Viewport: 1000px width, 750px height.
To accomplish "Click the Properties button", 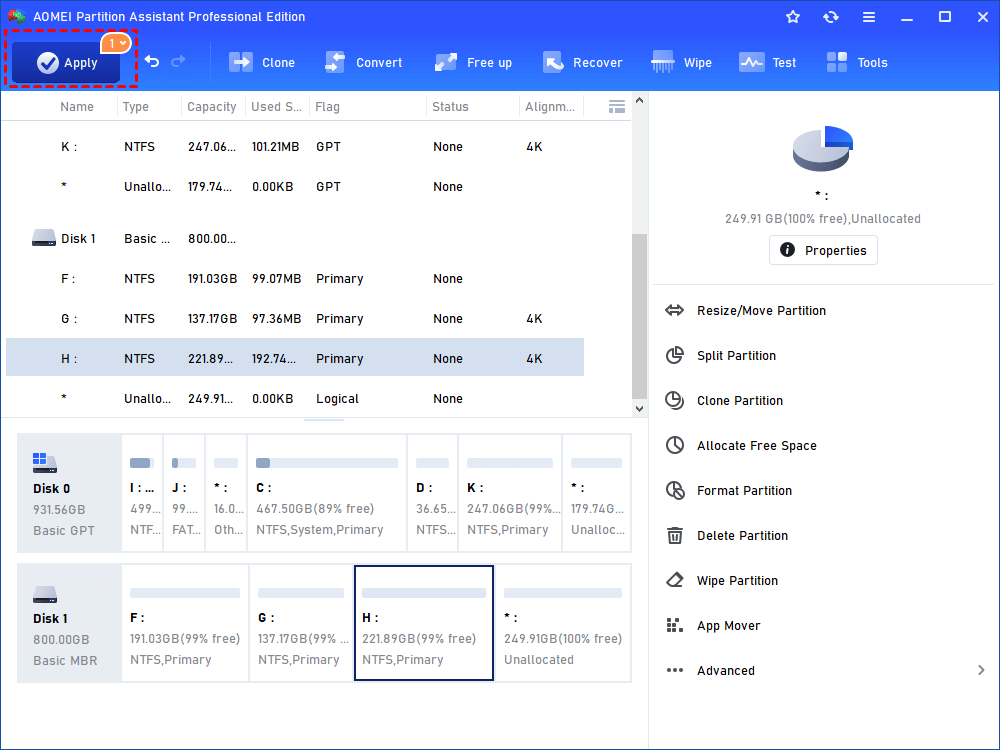I will pyautogui.click(x=823, y=250).
